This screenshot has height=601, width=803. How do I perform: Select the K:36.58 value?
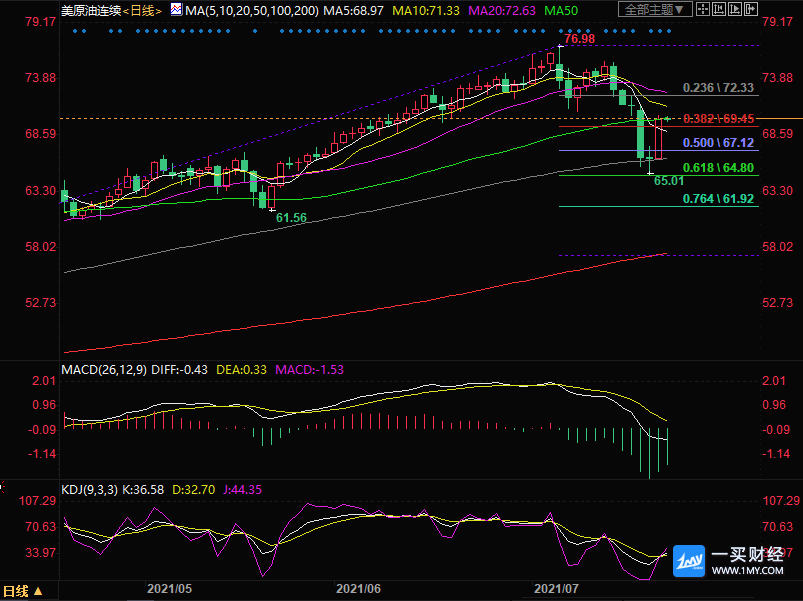pyautogui.click(x=143, y=490)
